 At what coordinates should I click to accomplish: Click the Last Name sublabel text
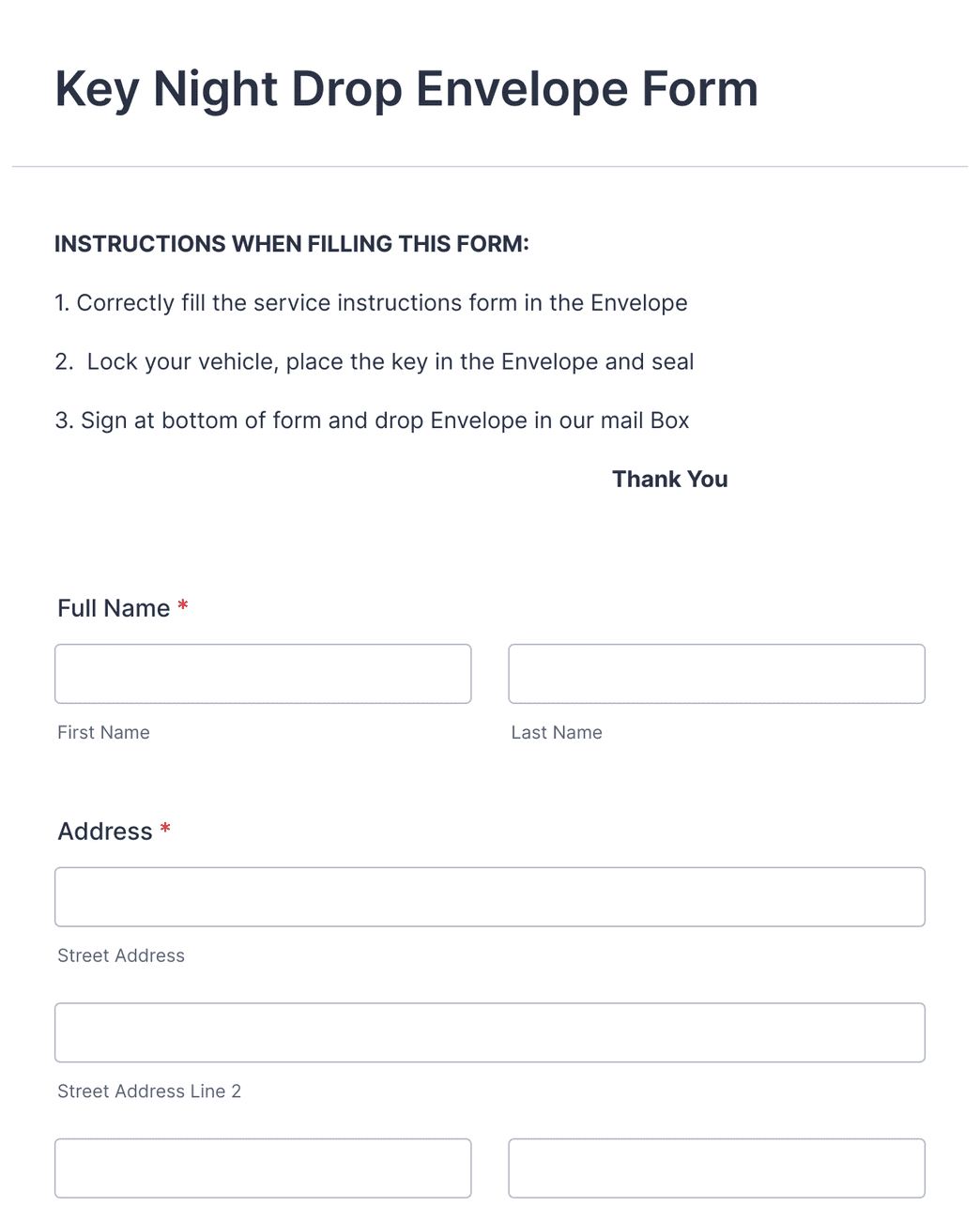(x=557, y=732)
